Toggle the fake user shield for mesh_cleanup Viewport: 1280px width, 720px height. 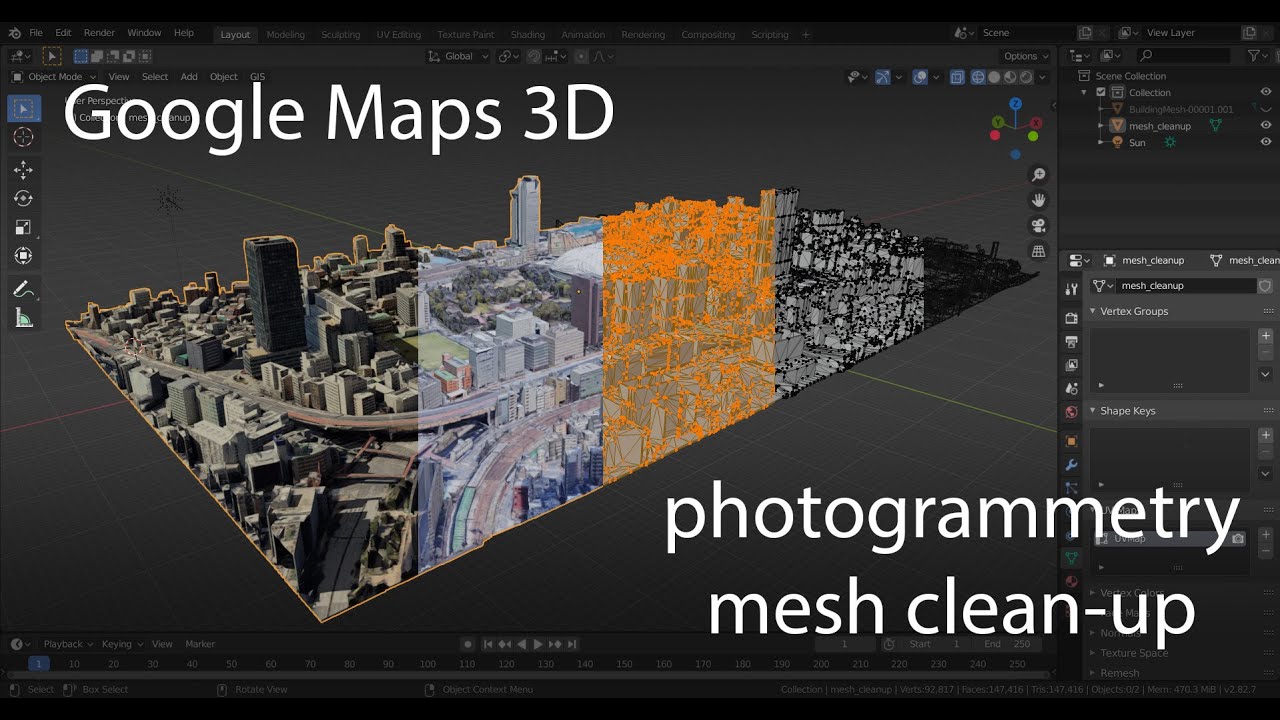(1264, 285)
